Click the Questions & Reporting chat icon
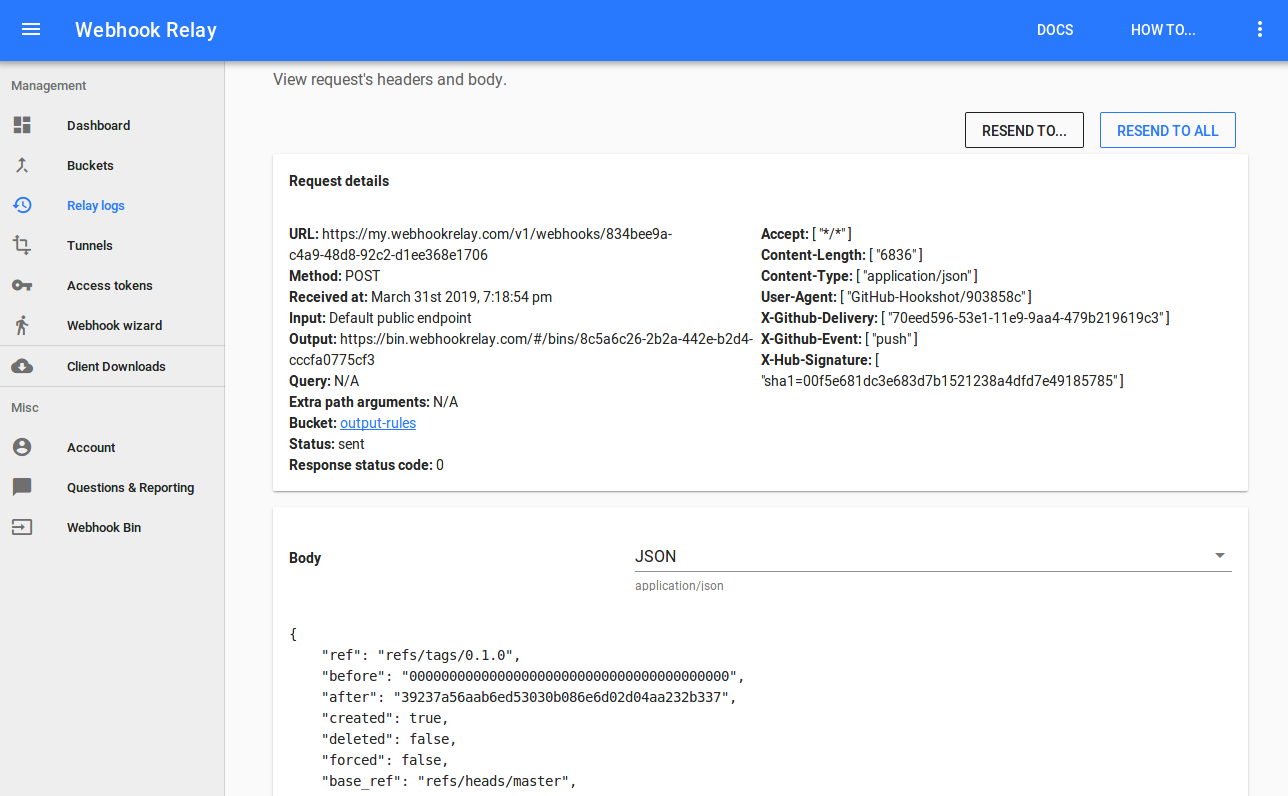Image resolution: width=1288 pixels, height=796 pixels. 22,487
